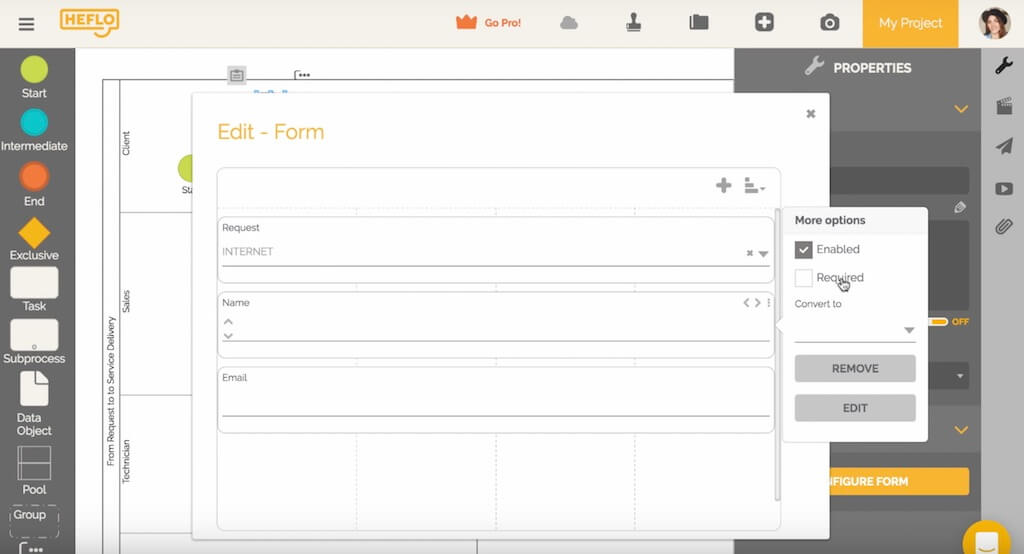
Task: Click the Email input field
Action: (496, 403)
